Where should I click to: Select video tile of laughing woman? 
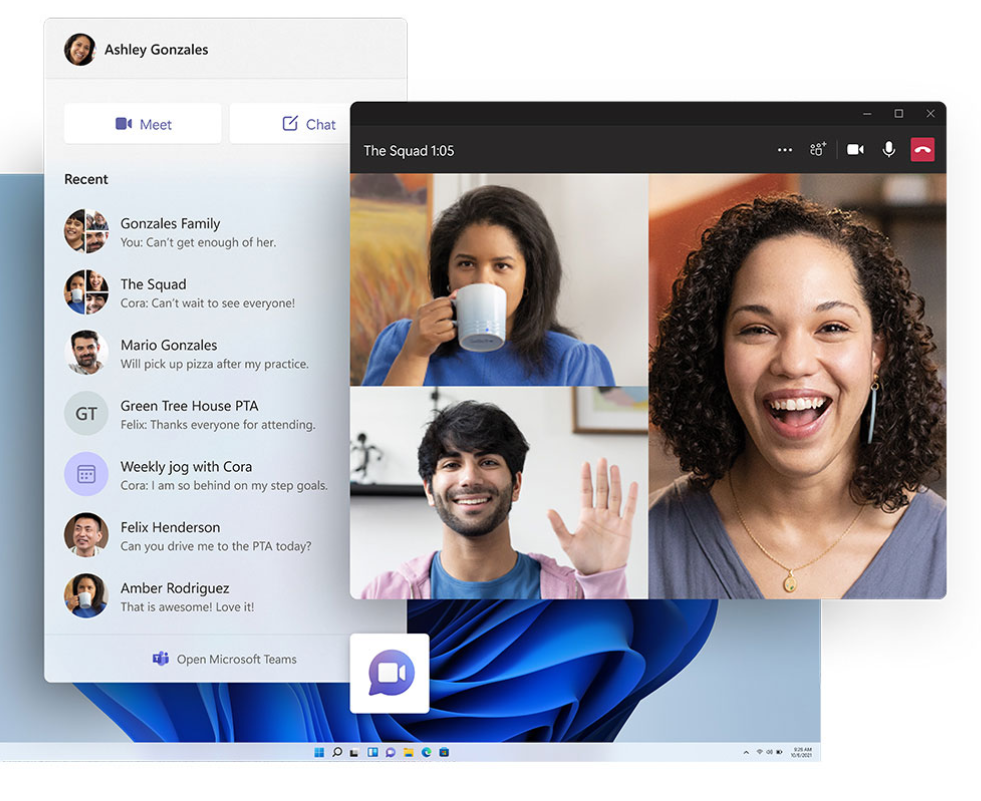pos(798,386)
